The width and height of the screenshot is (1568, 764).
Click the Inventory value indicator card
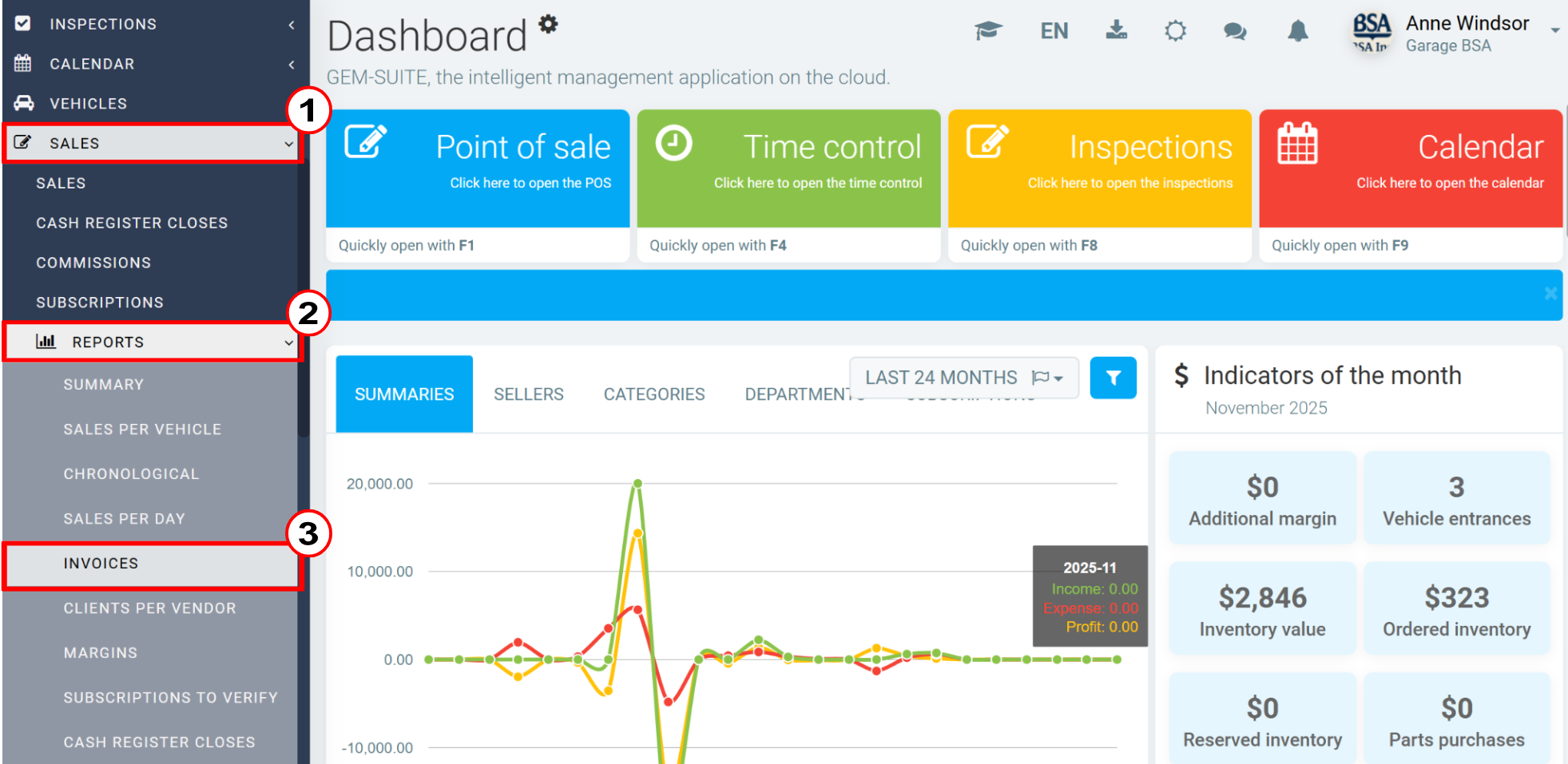[1262, 608]
